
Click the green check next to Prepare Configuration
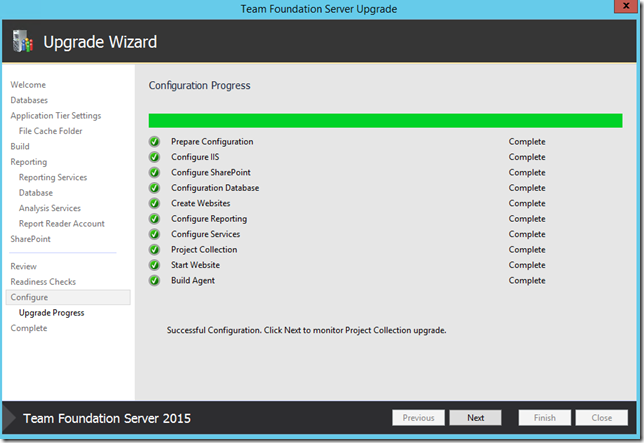(154, 142)
